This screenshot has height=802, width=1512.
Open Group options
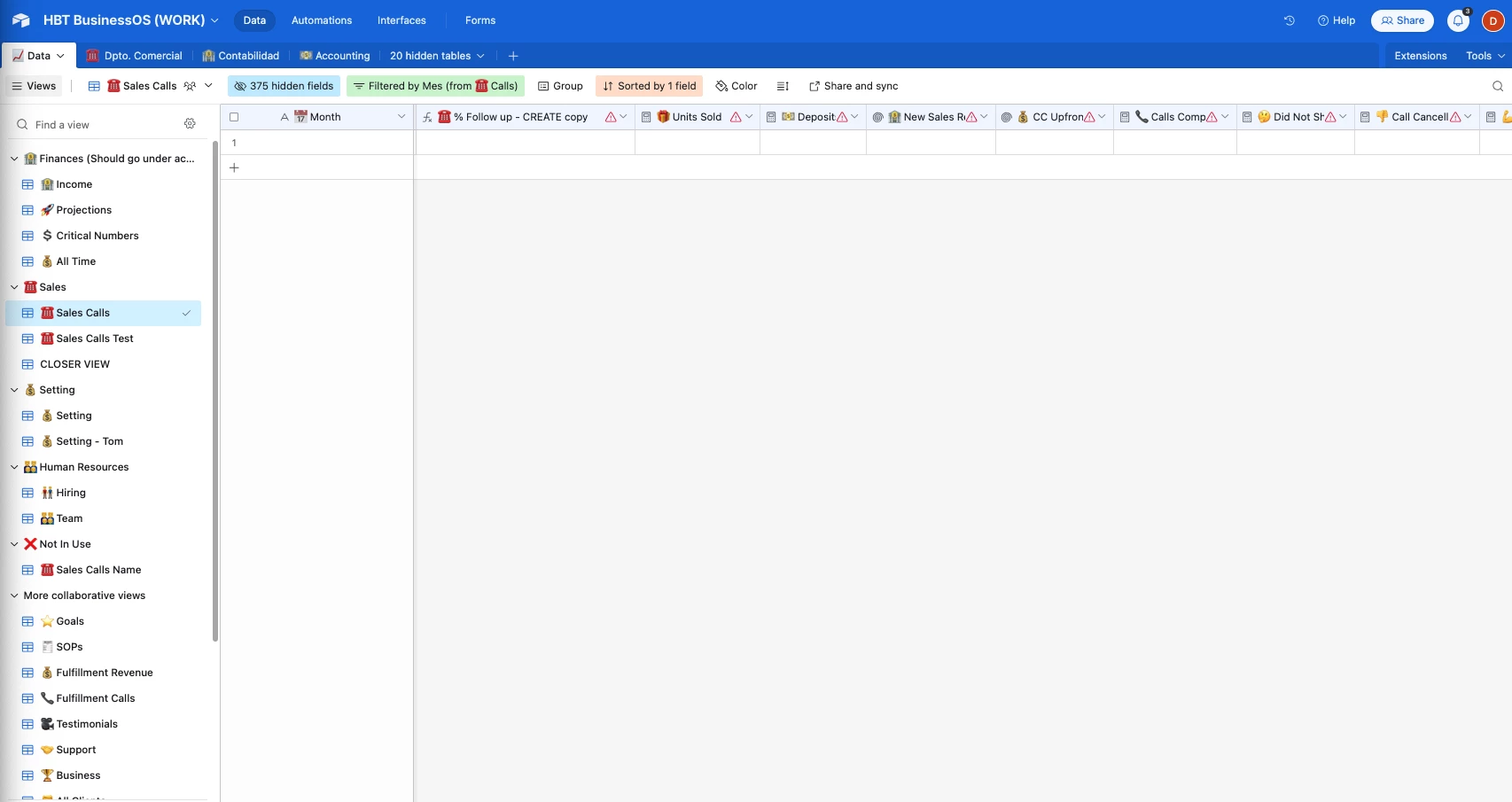pyautogui.click(x=560, y=86)
